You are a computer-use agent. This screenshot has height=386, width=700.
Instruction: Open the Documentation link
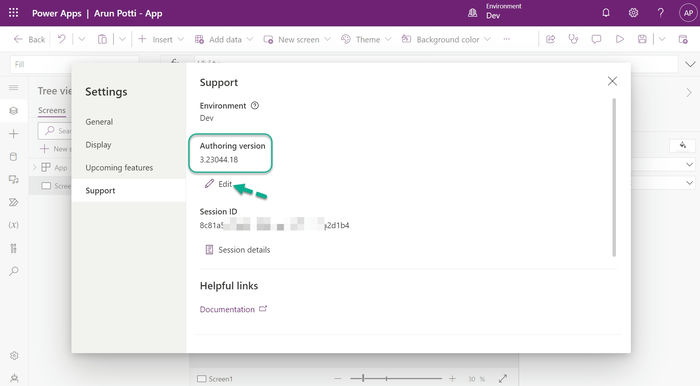[233, 309]
